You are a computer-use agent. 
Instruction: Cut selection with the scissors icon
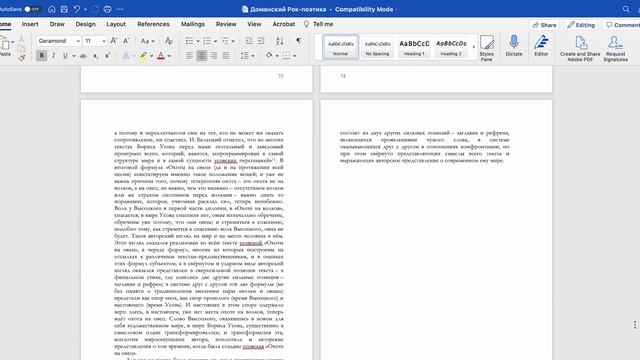point(21,39)
